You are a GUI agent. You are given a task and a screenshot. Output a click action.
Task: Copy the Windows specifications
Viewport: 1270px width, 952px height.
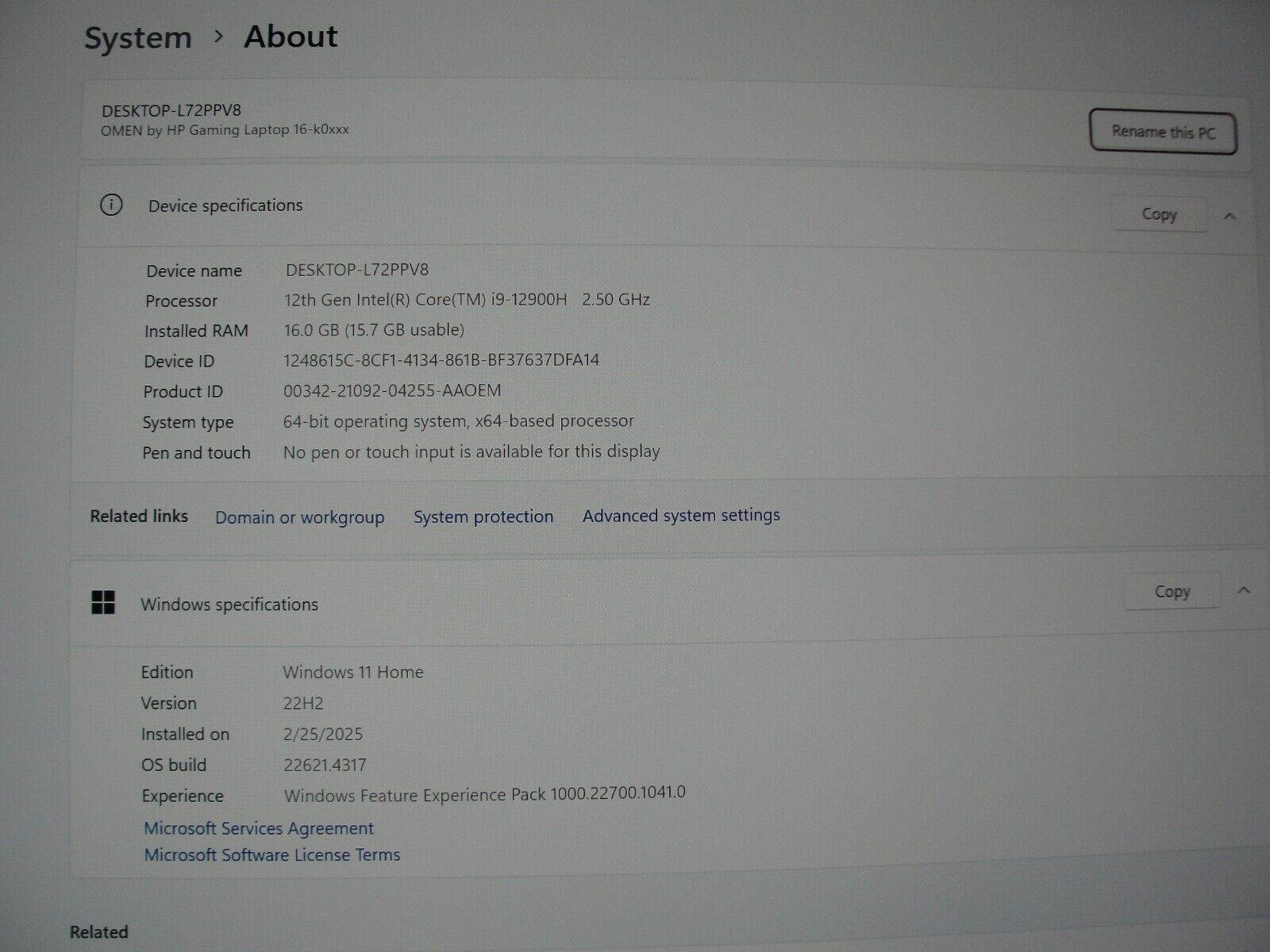pos(1172,592)
